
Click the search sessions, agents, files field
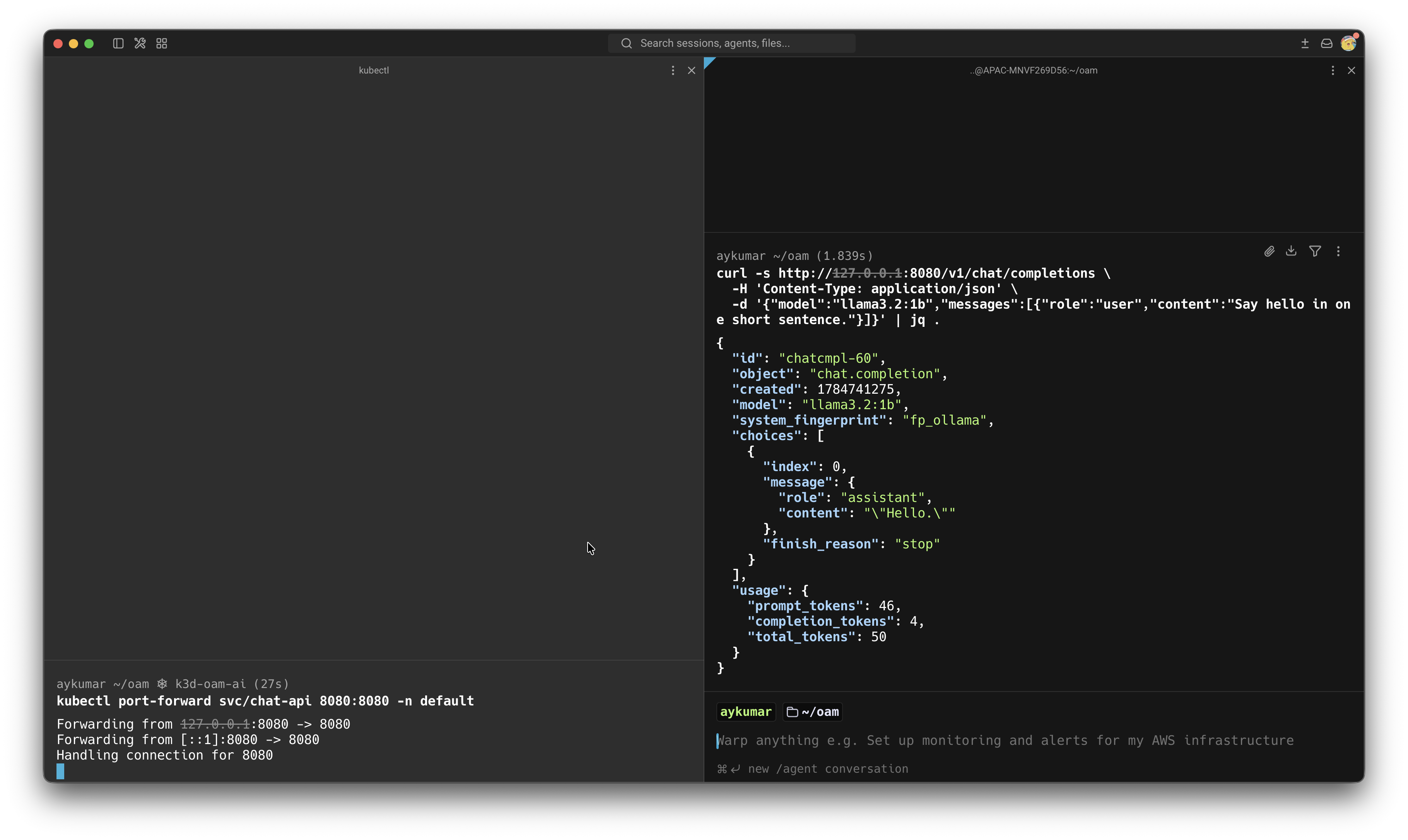pos(731,43)
